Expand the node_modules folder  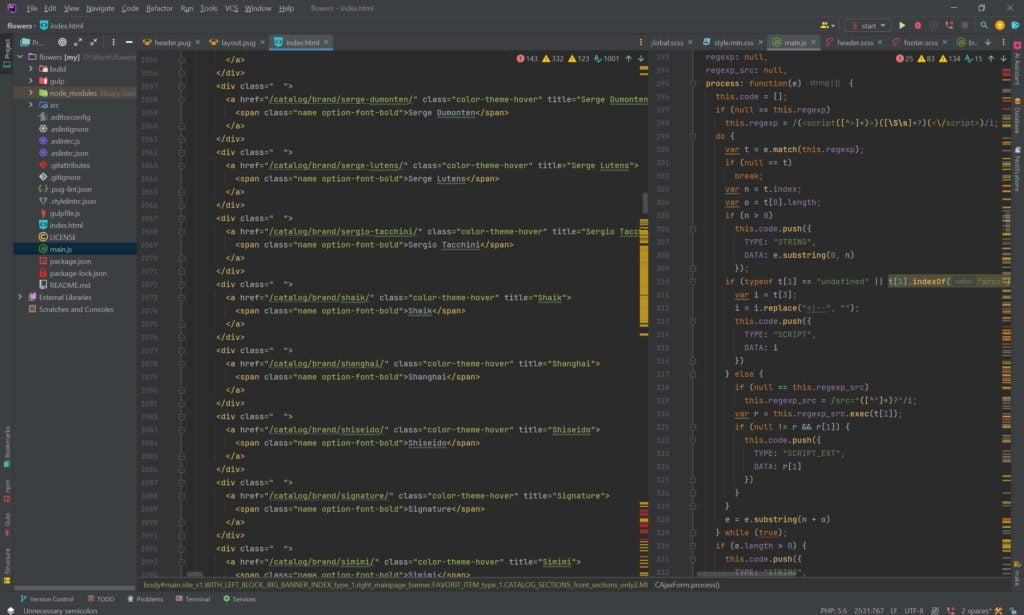pyautogui.click(x=31, y=93)
